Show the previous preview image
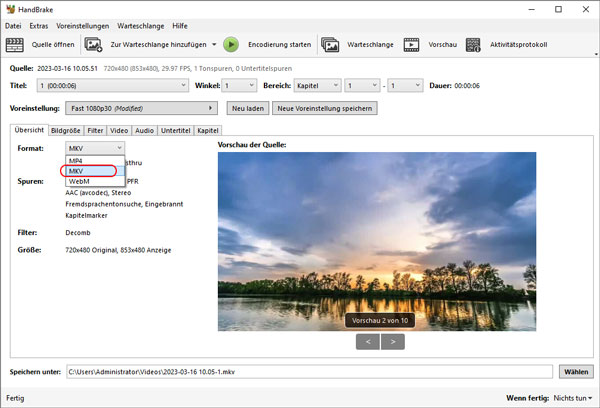 pyautogui.click(x=368, y=341)
